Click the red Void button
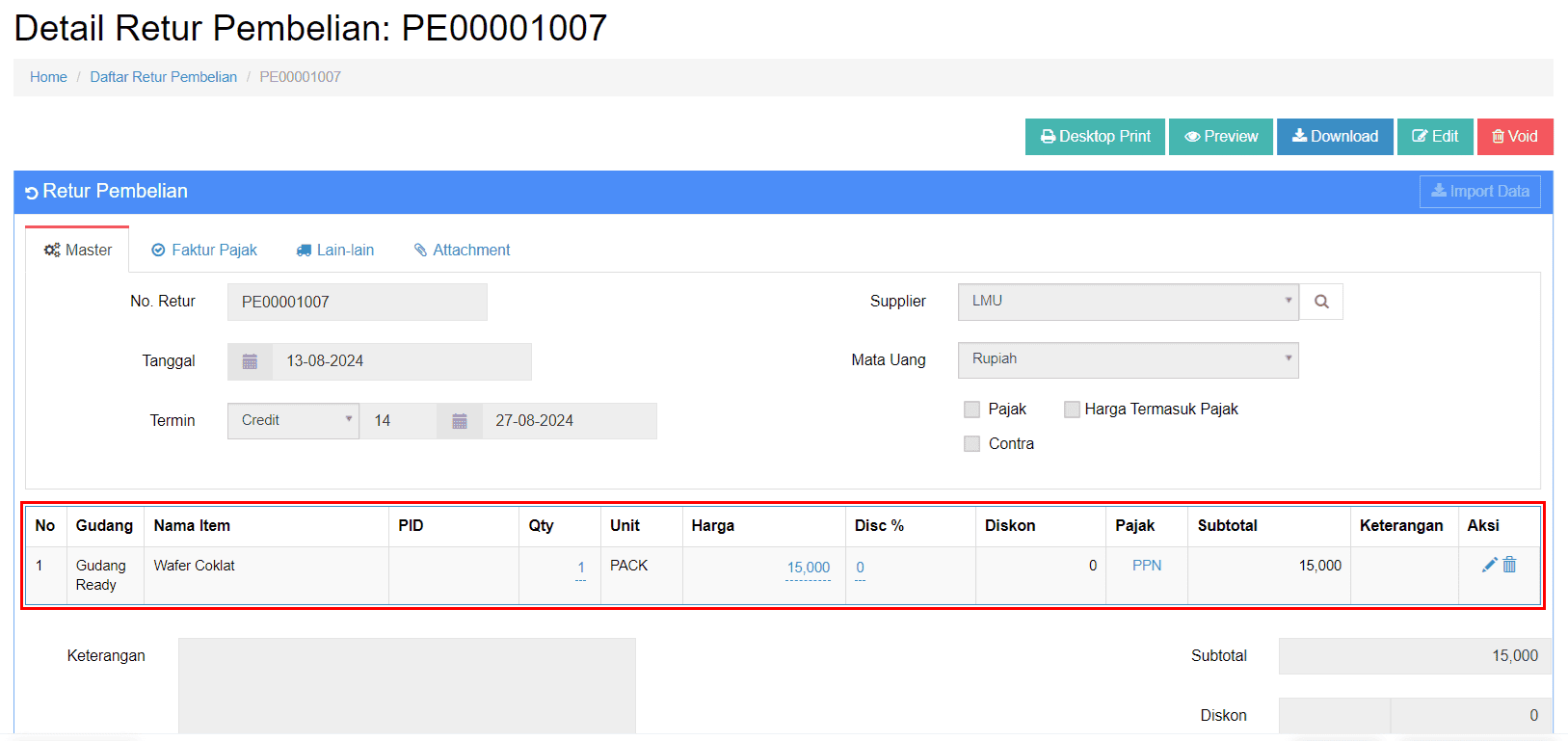 click(1515, 137)
